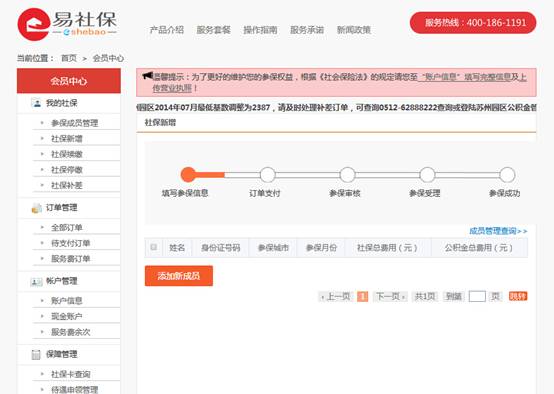Viewport: 554px width, 394px height.
Task: Click the orange 跳转 button
Action: pos(518,296)
